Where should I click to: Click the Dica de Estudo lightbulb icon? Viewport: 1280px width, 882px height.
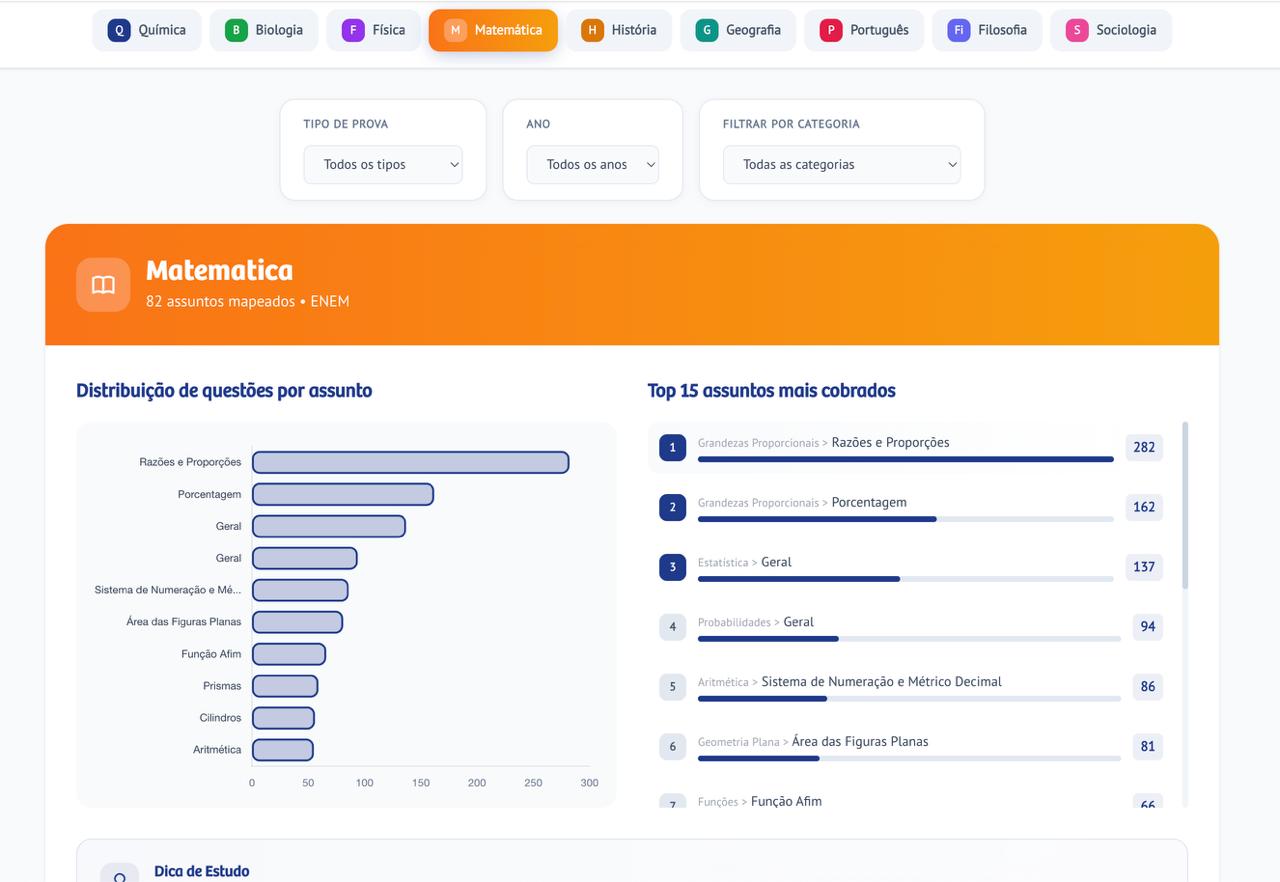120,874
